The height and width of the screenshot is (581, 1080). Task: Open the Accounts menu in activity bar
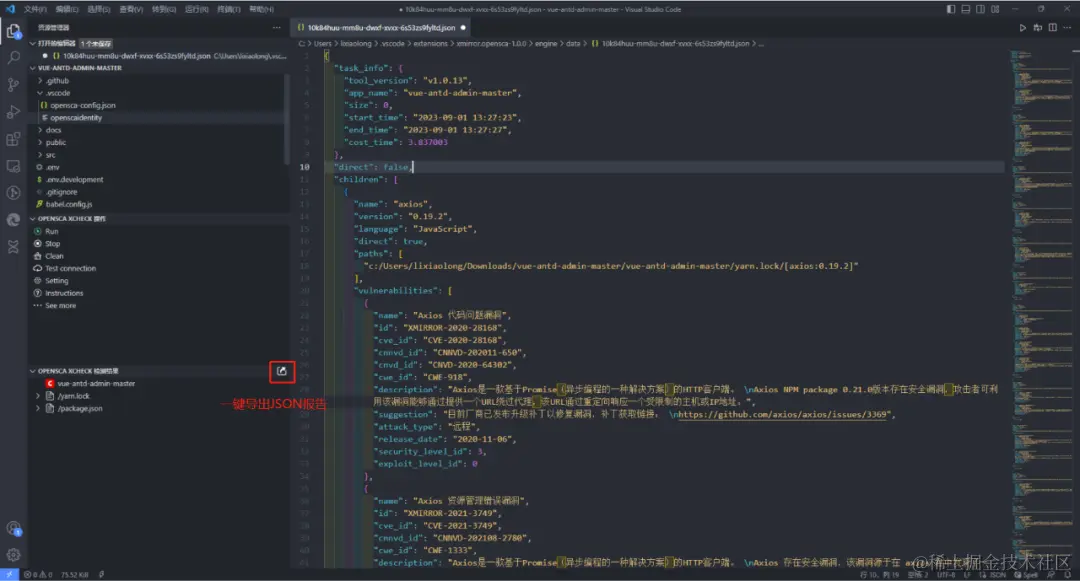(x=13, y=529)
